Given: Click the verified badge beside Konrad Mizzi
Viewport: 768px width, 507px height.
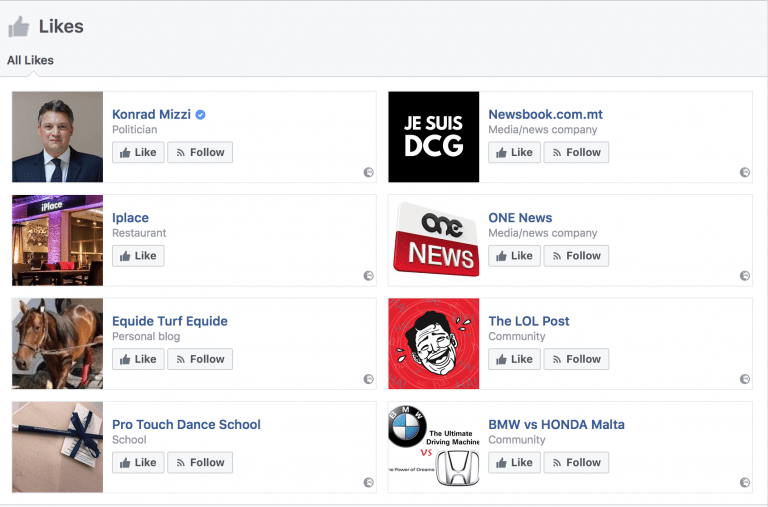Looking at the screenshot, I should pyautogui.click(x=200, y=115).
